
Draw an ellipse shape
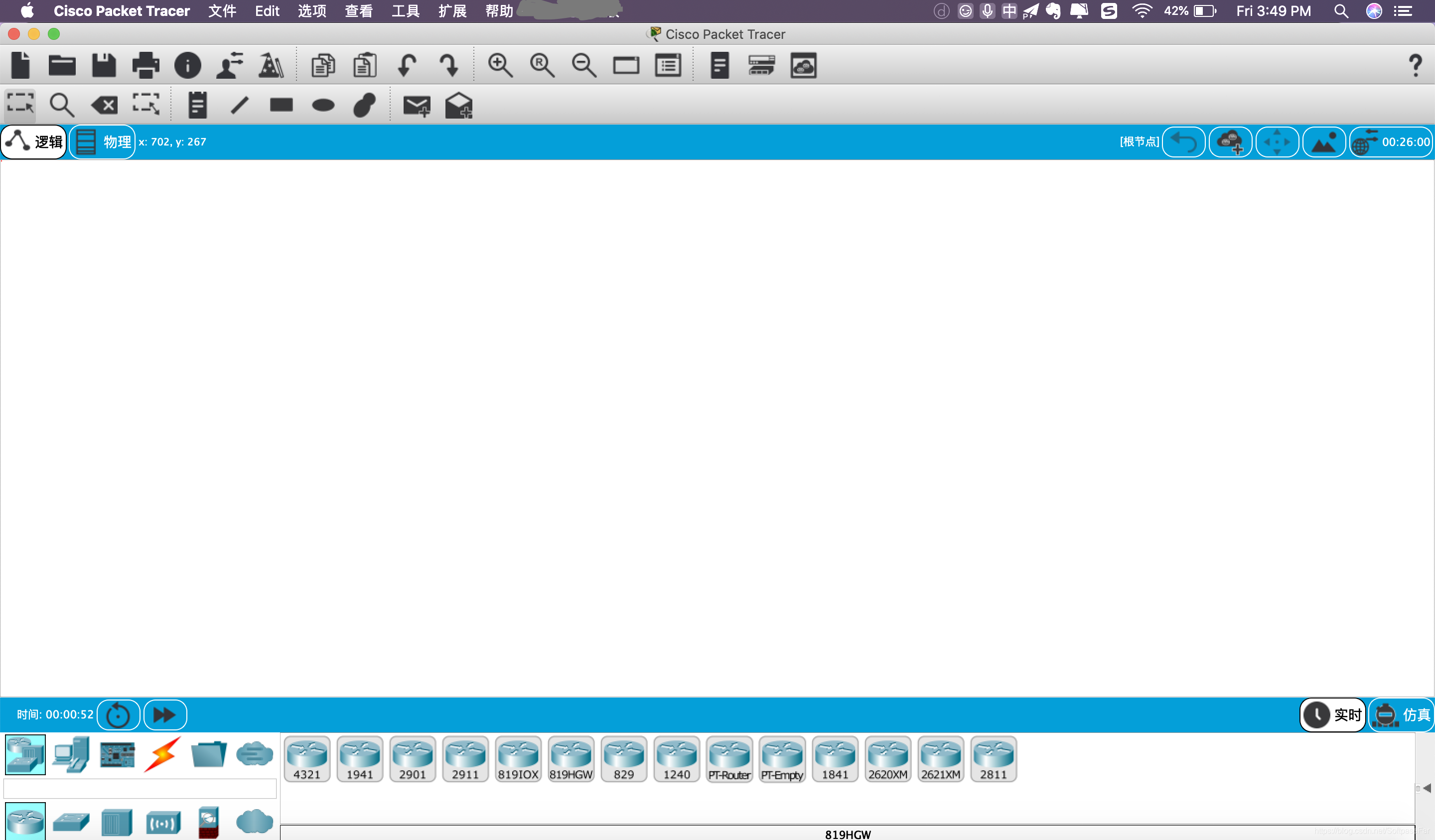click(323, 105)
